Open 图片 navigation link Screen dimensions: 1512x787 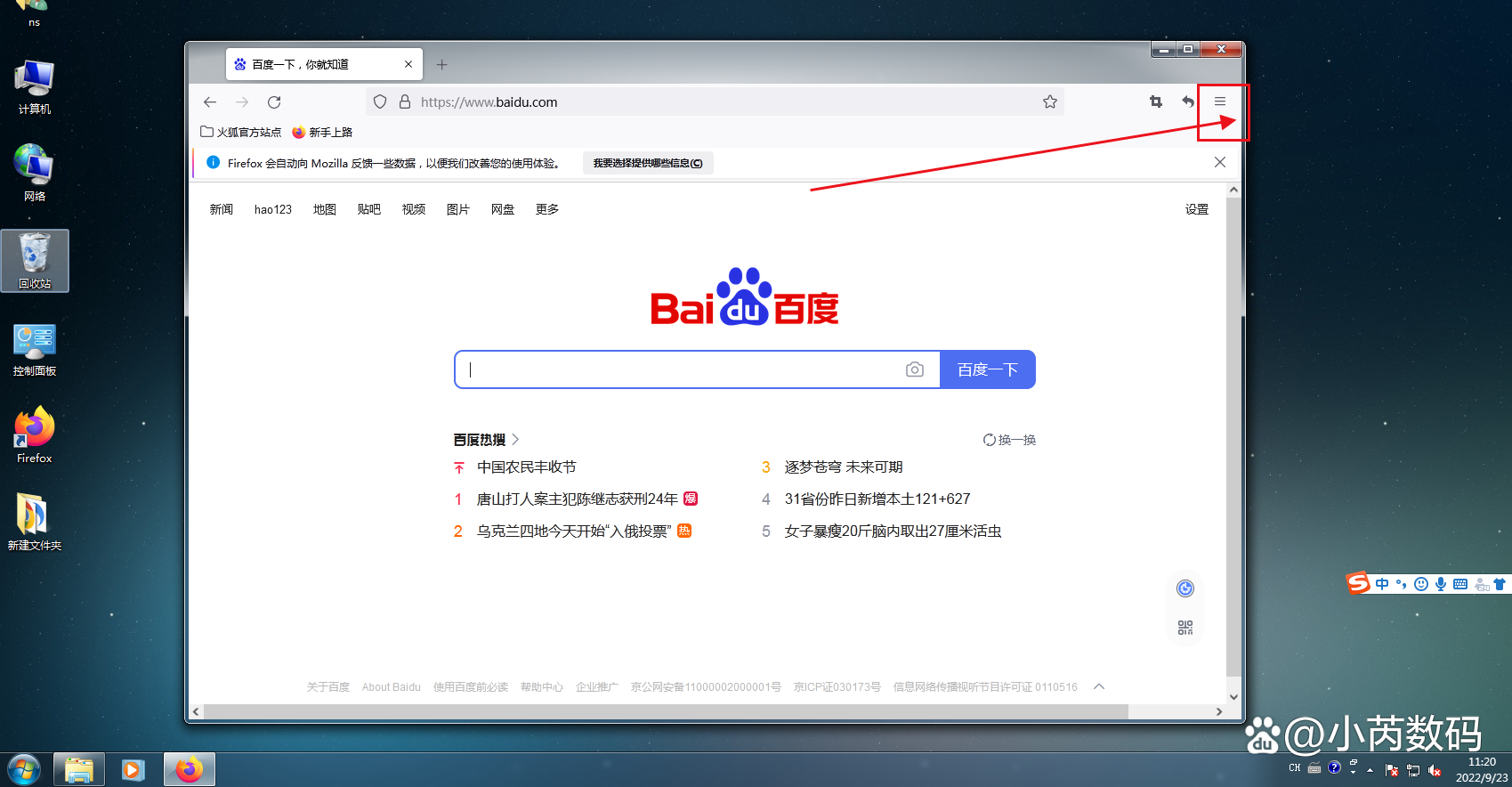click(x=458, y=209)
